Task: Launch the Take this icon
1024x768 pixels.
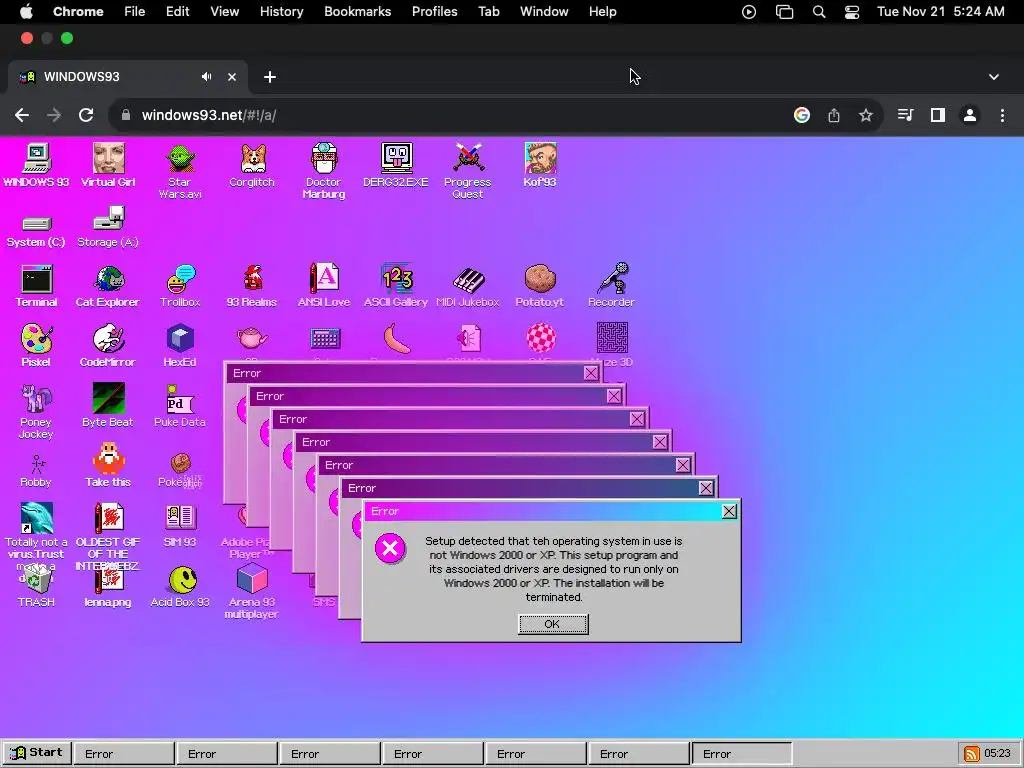Action: click(108, 465)
